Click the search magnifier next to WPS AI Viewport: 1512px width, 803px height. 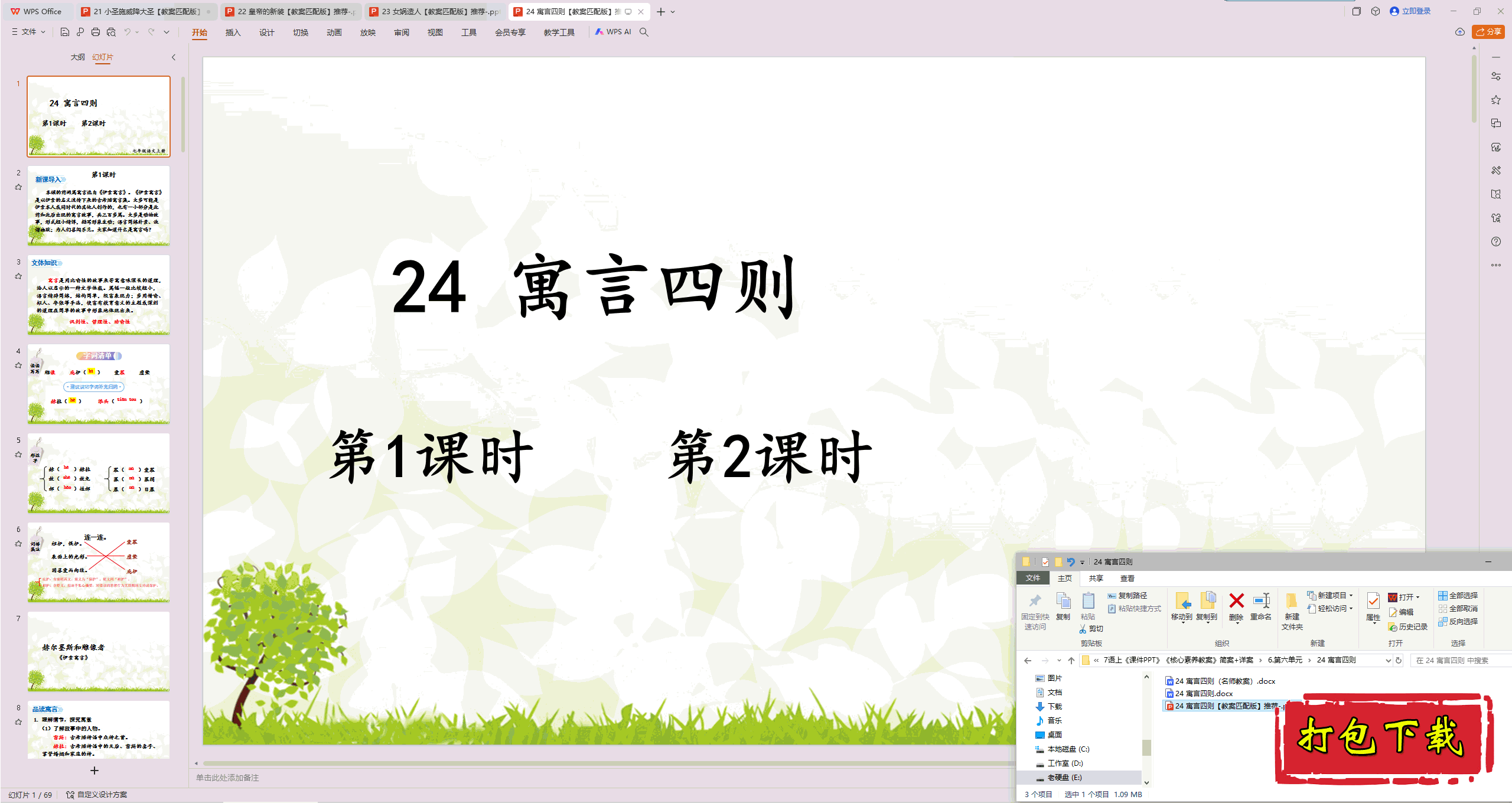[644, 32]
